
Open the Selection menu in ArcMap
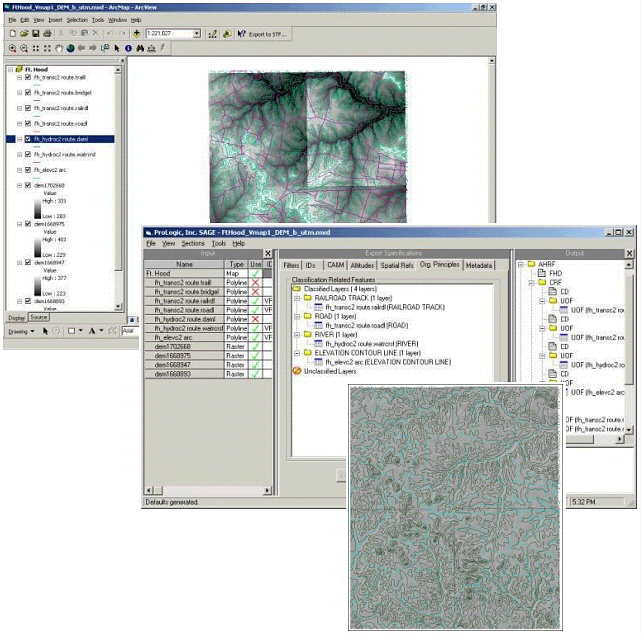[77, 19]
